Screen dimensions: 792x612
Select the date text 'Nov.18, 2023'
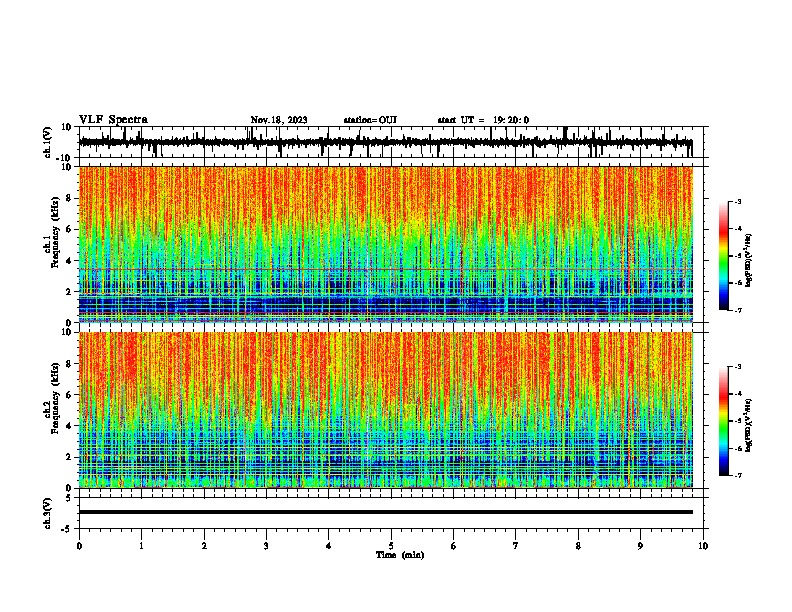(x=279, y=120)
